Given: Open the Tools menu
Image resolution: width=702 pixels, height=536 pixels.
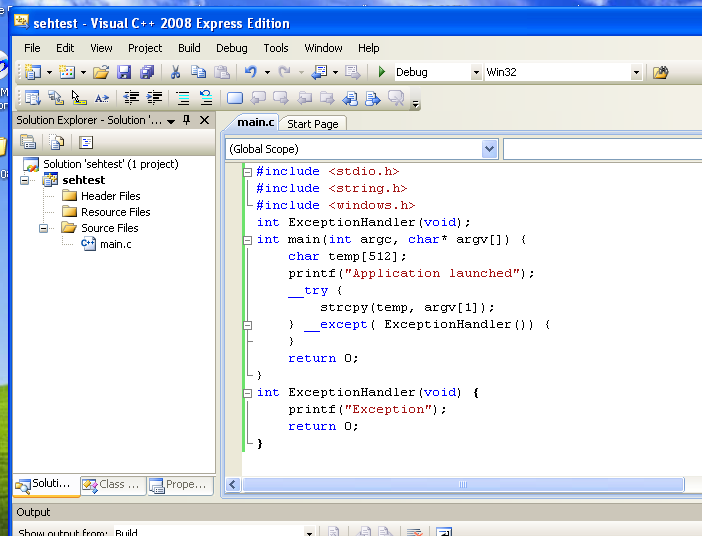Looking at the screenshot, I should pyautogui.click(x=276, y=48).
